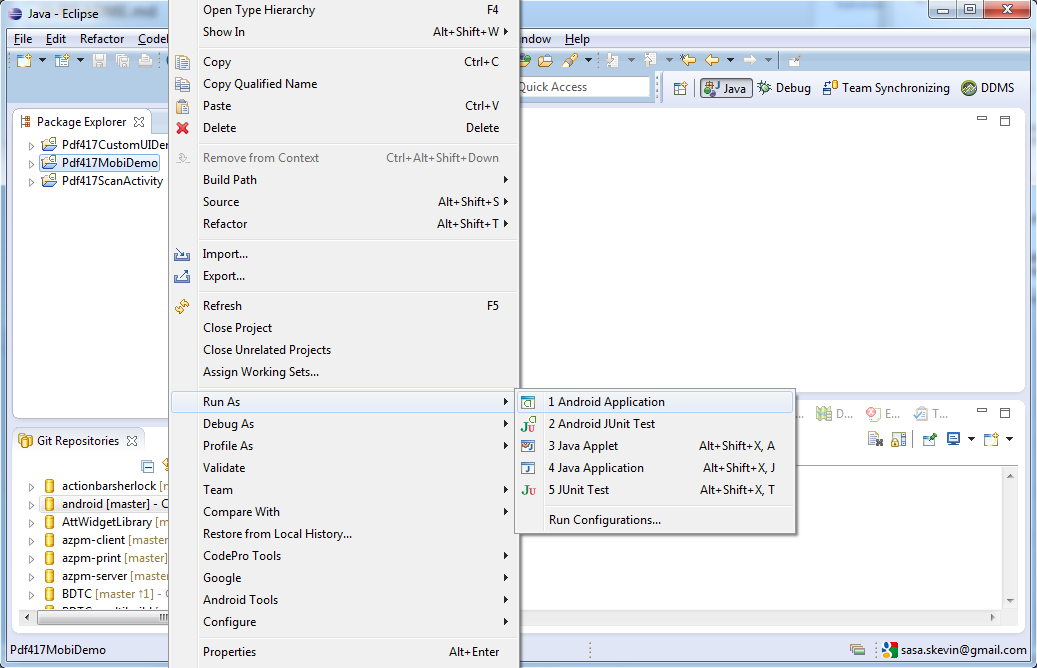Image resolution: width=1037 pixels, height=668 pixels.
Task: Click the Last Edit Location icon
Action: coord(688,60)
